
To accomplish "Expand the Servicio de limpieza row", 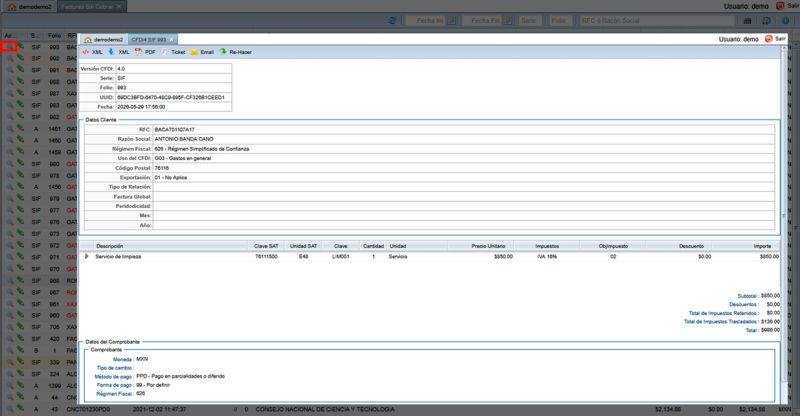I will pos(86,256).
